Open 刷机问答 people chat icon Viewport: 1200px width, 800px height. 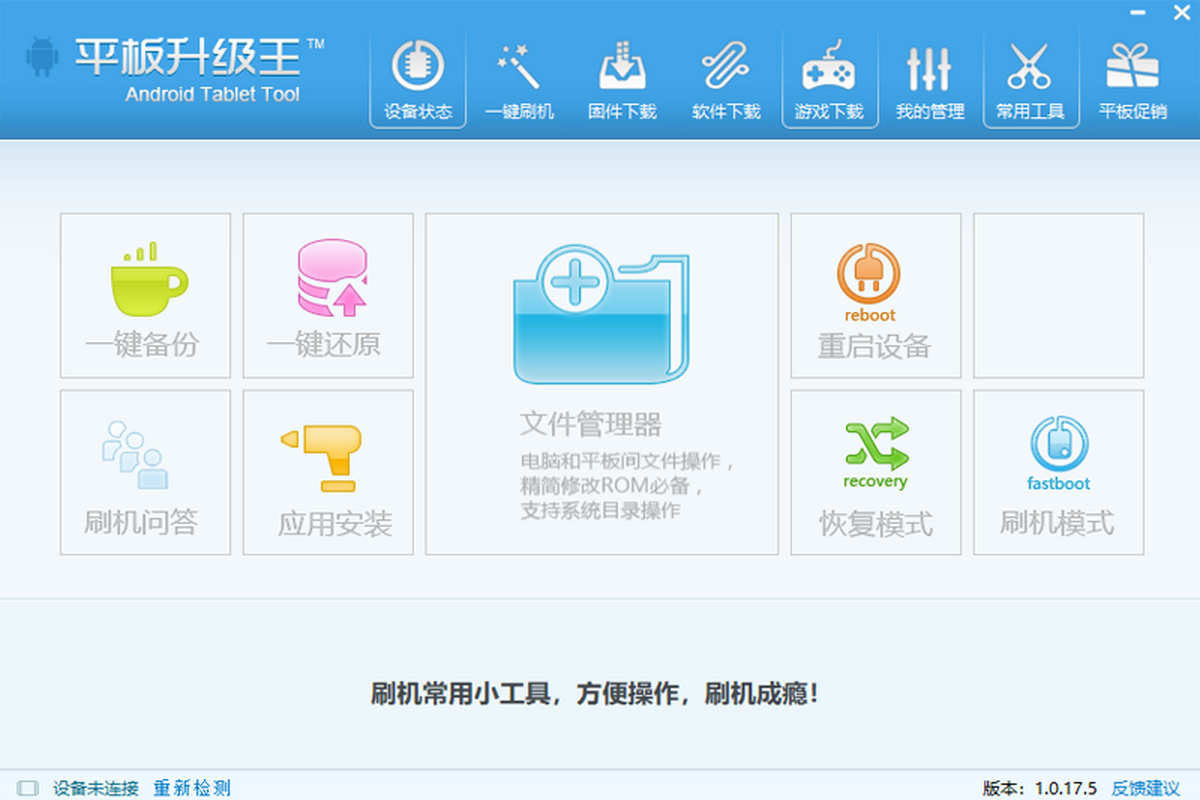point(135,455)
